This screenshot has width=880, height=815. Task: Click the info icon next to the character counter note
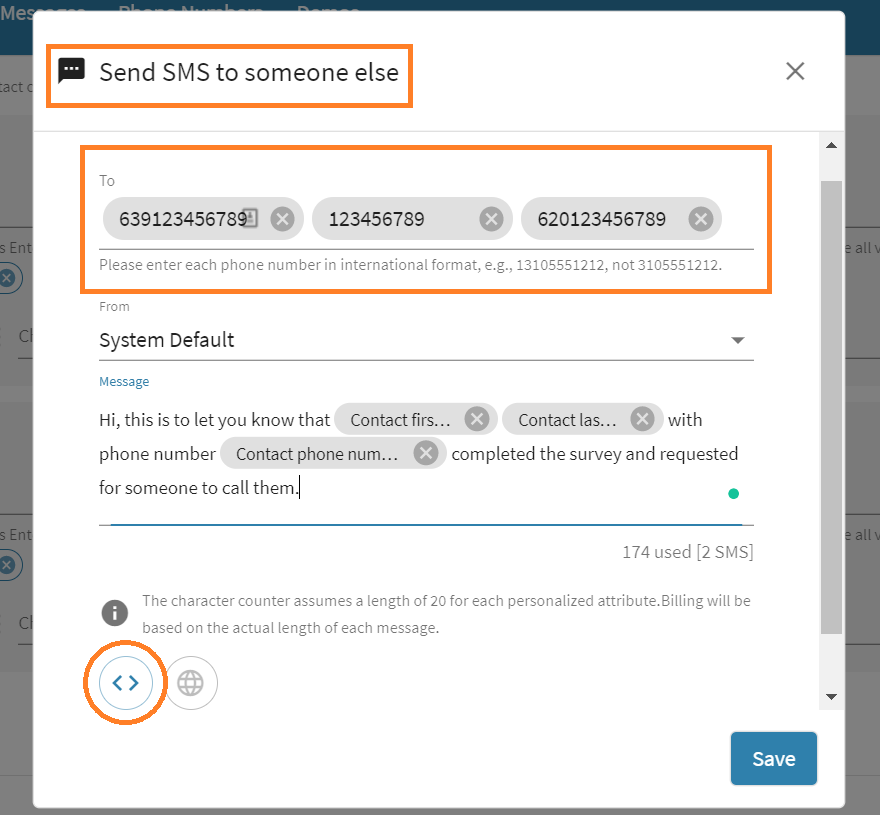113,613
